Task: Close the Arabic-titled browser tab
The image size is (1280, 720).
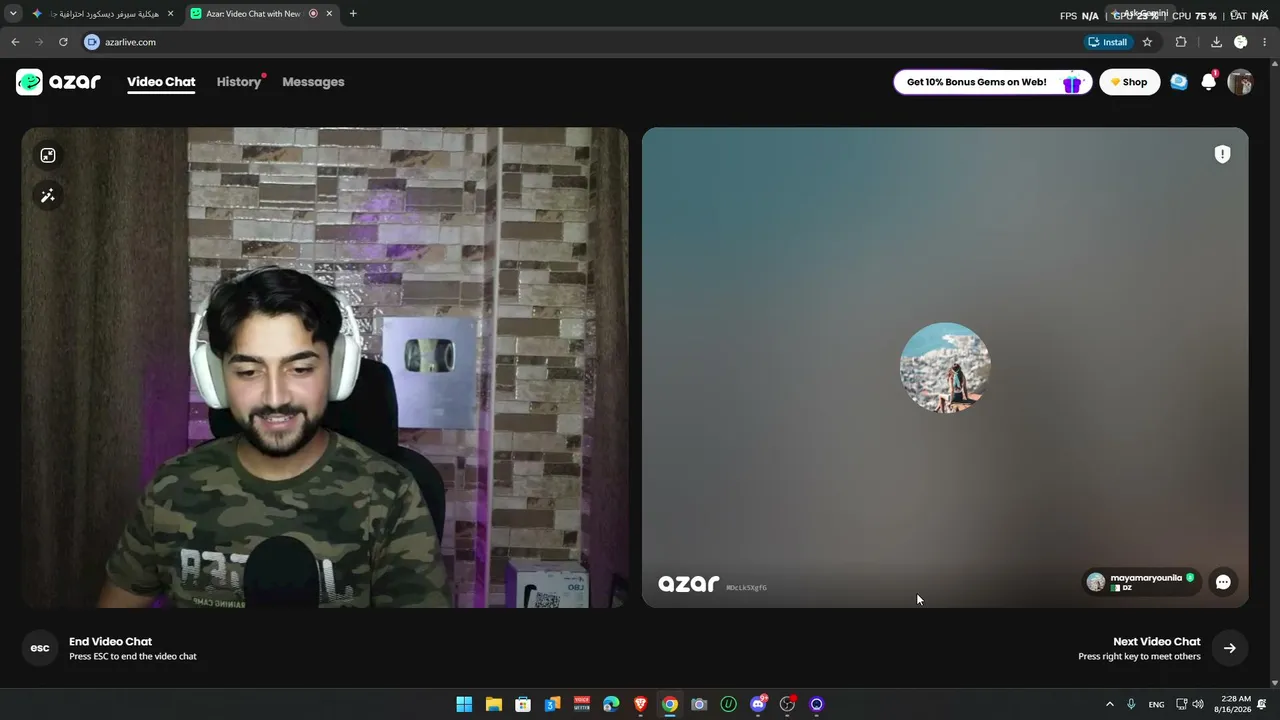Action: tap(170, 14)
